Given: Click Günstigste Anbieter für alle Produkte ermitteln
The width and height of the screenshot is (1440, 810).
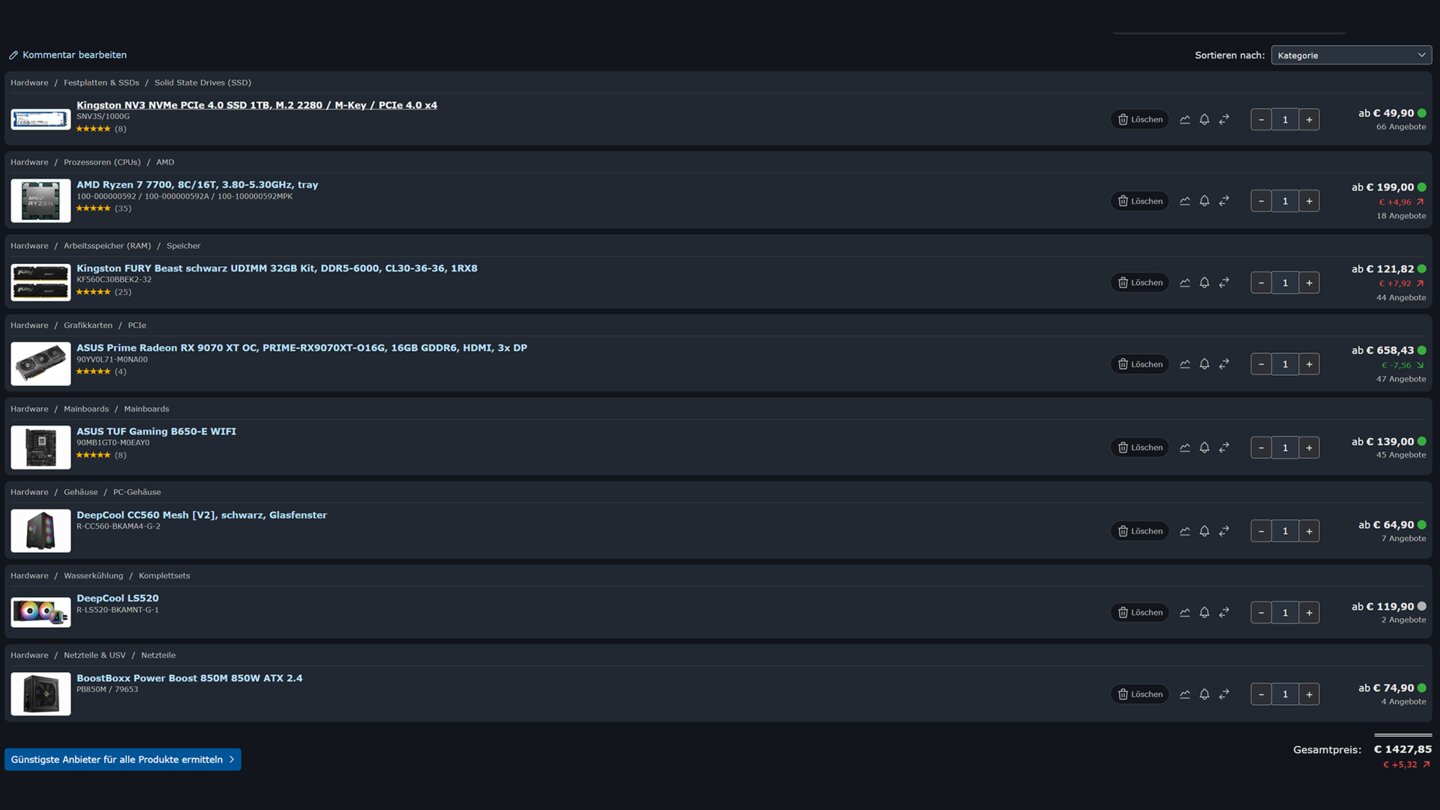Looking at the screenshot, I should (x=122, y=759).
